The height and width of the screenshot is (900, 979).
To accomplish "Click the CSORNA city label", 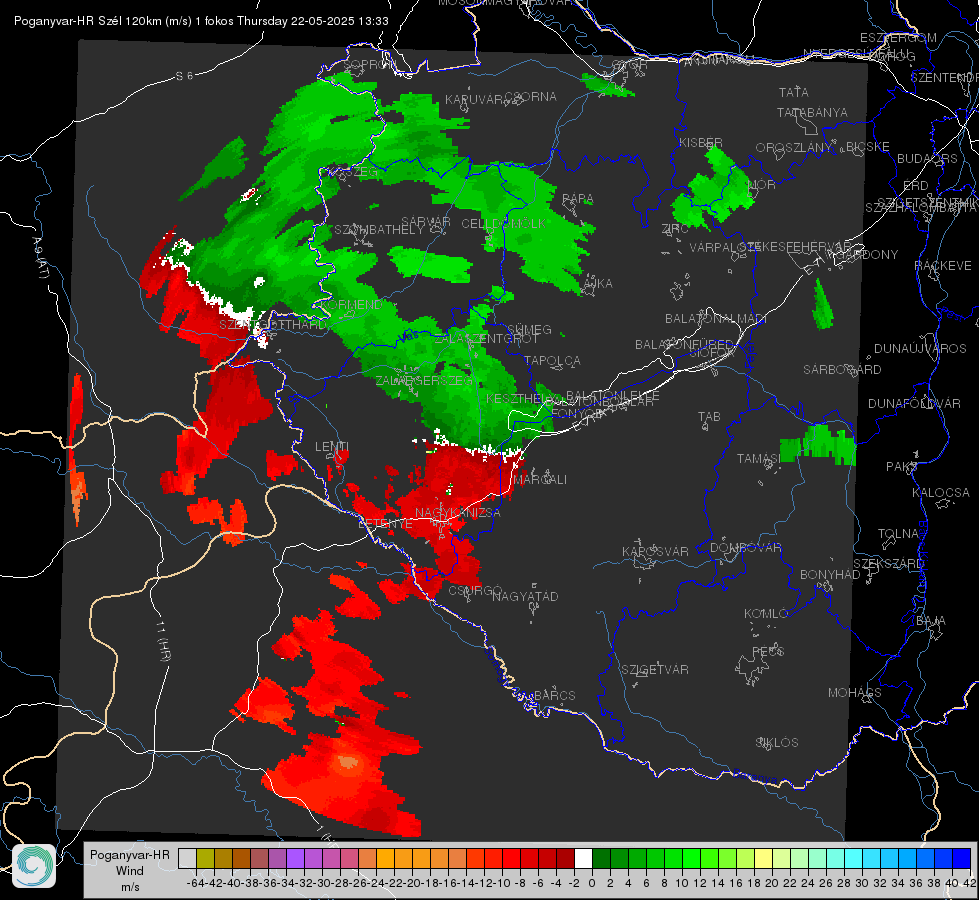I will (531, 97).
